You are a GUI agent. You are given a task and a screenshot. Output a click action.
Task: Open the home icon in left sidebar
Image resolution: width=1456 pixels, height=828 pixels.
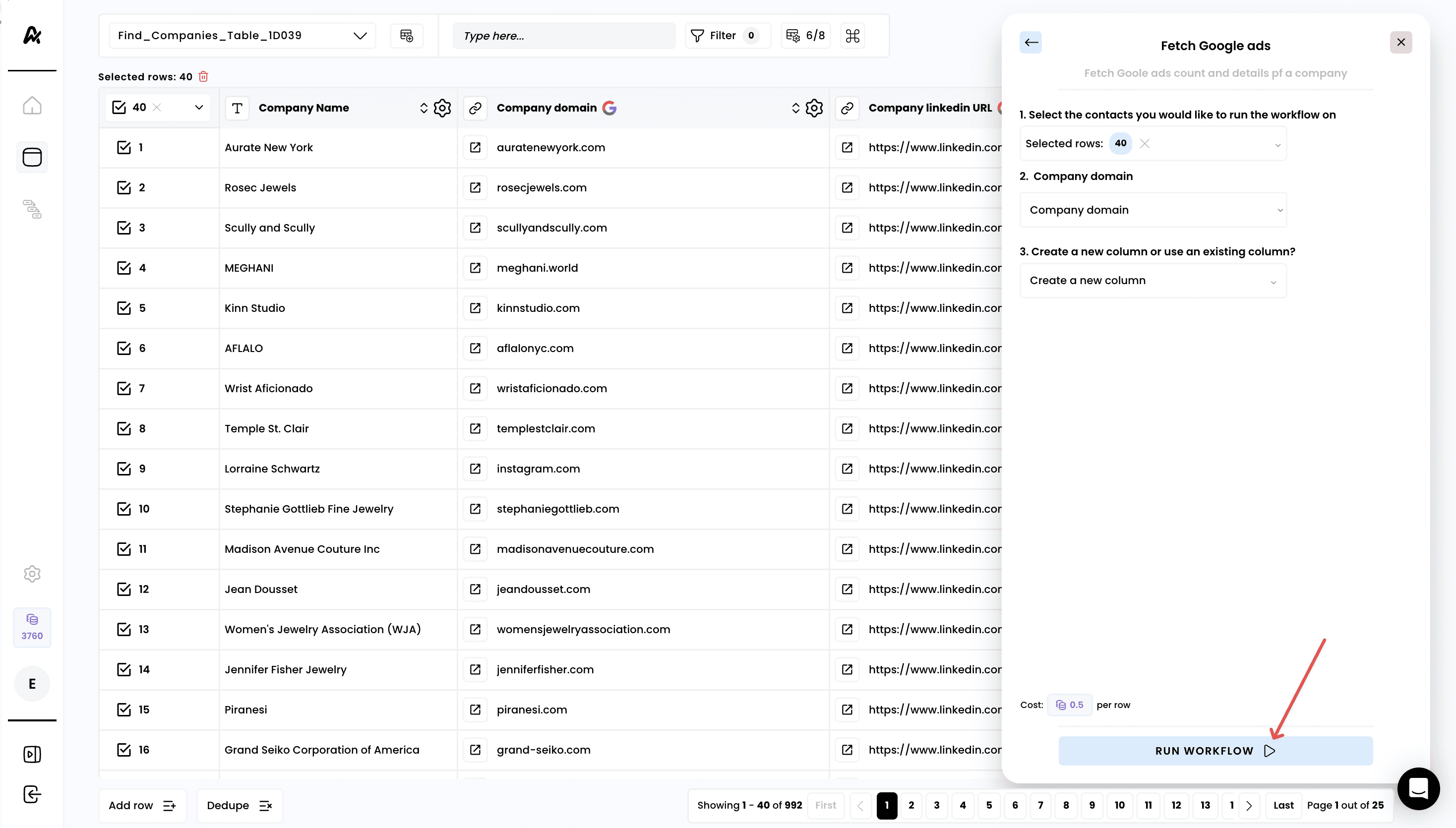pyautogui.click(x=32, y=105)
